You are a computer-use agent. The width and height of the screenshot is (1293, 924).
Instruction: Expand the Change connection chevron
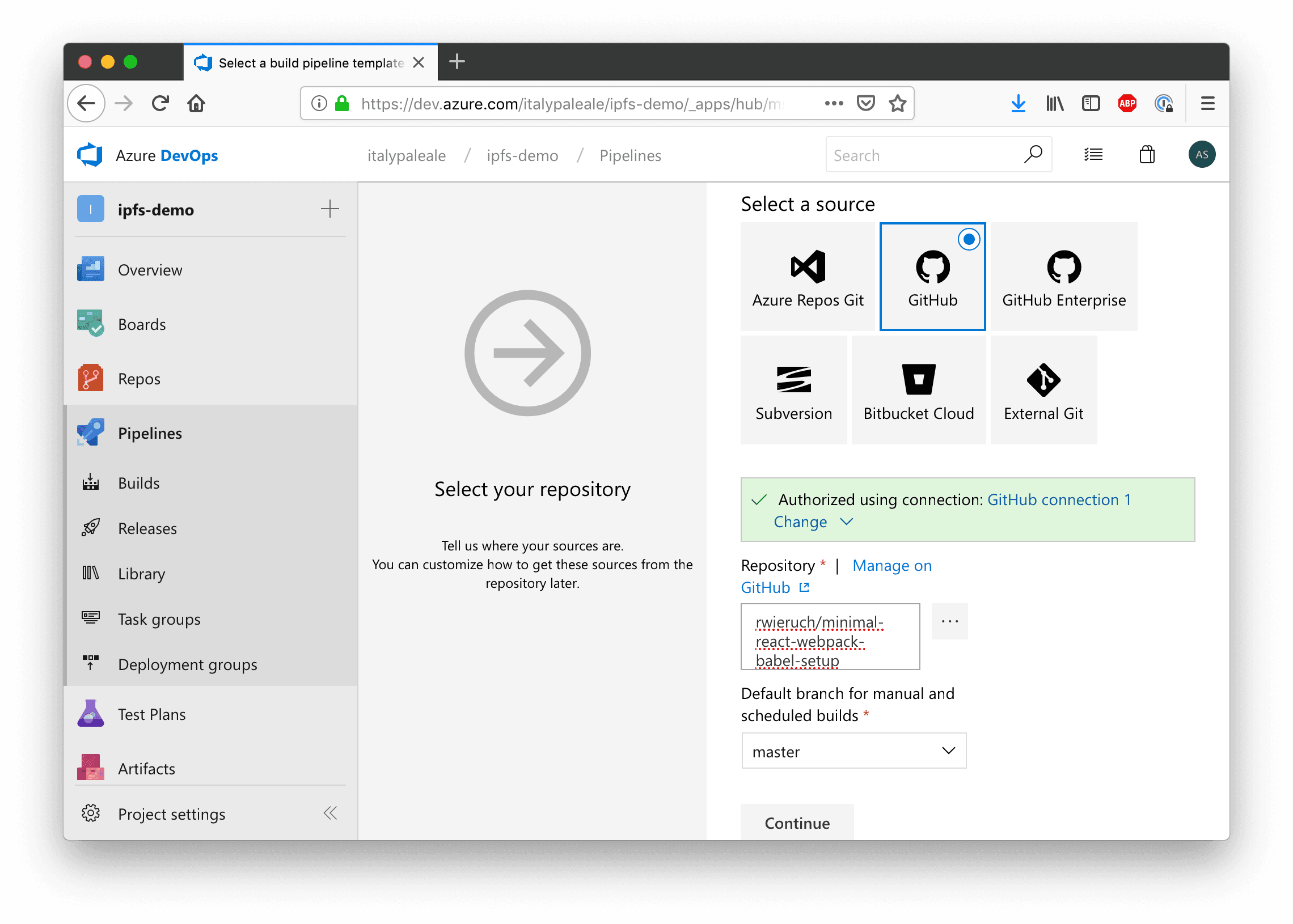coord(846,522)
